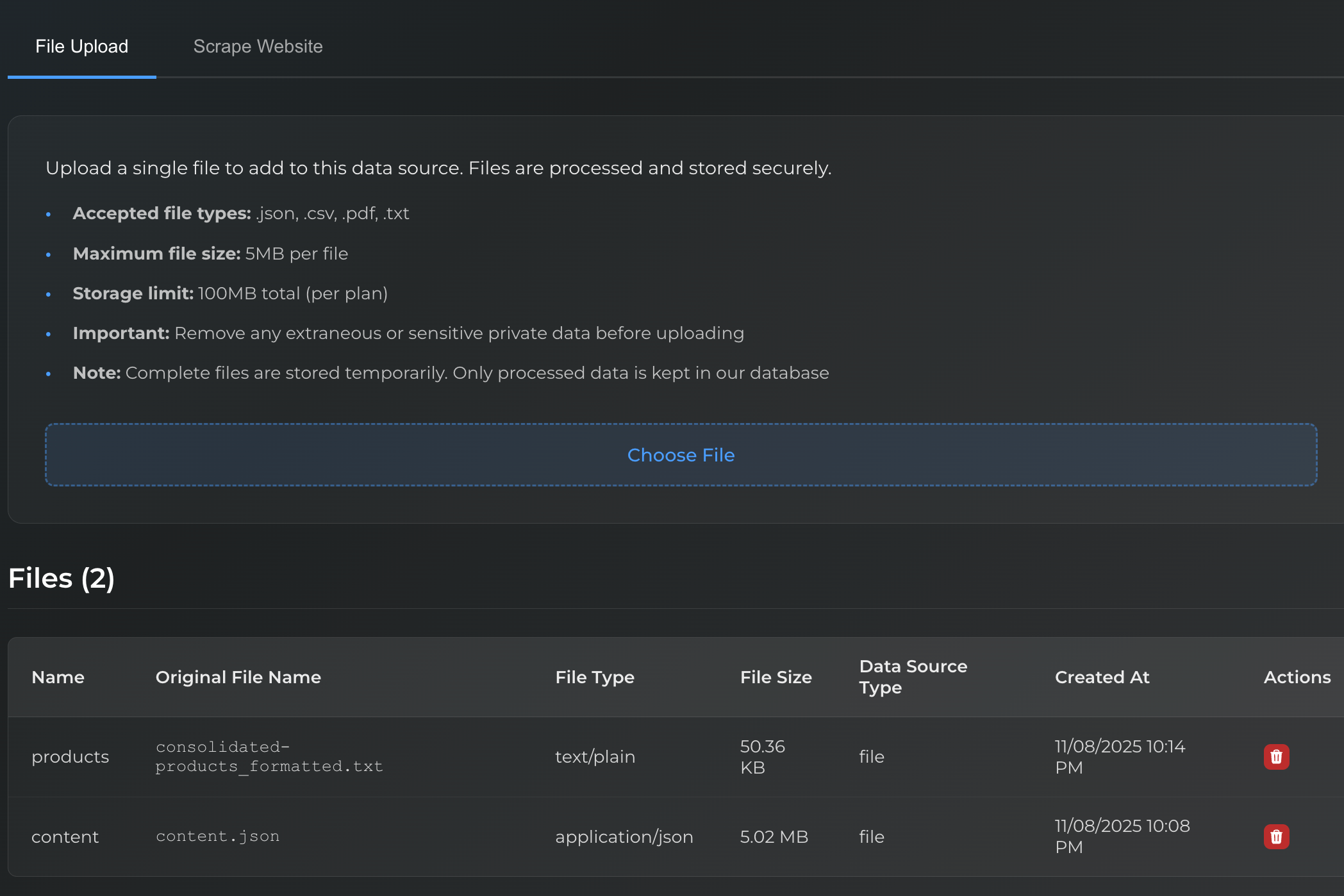Click the 5.02 MB file size cell
Viewport: 1344px width, 896px height.
coord(774,836)
